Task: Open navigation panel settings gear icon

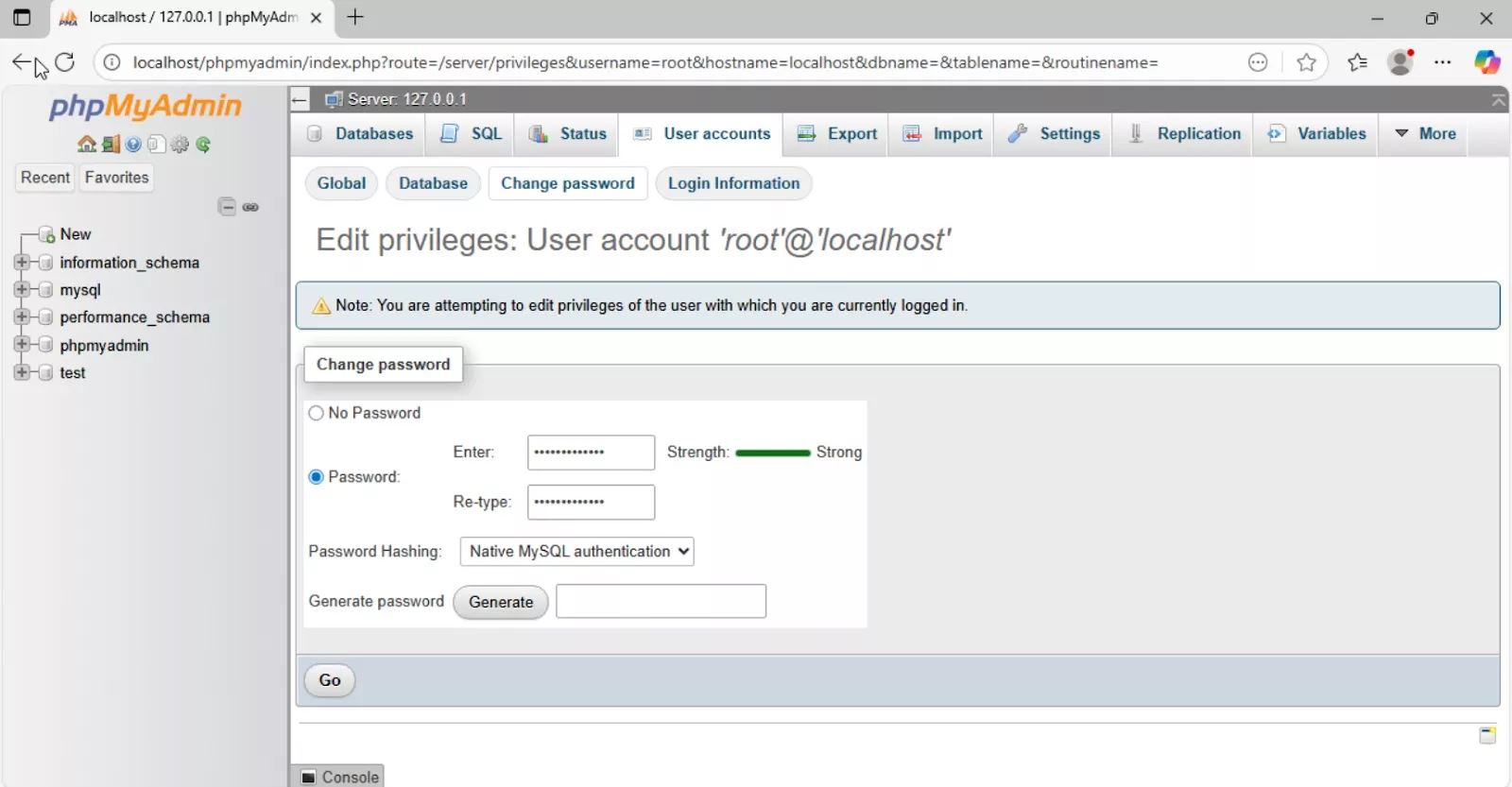Action: pyautogui.click(x=180, y=145)
